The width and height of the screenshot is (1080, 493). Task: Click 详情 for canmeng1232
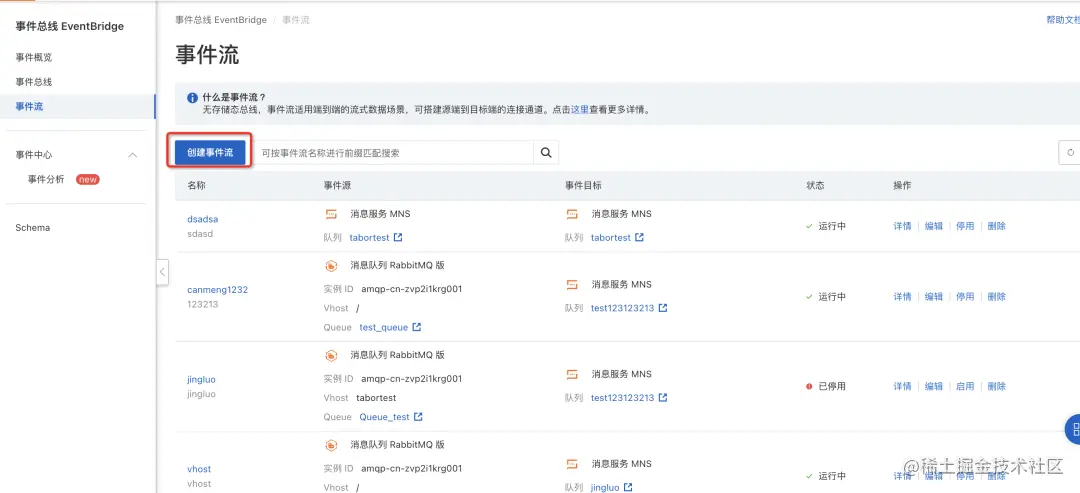tap(902, 297)
